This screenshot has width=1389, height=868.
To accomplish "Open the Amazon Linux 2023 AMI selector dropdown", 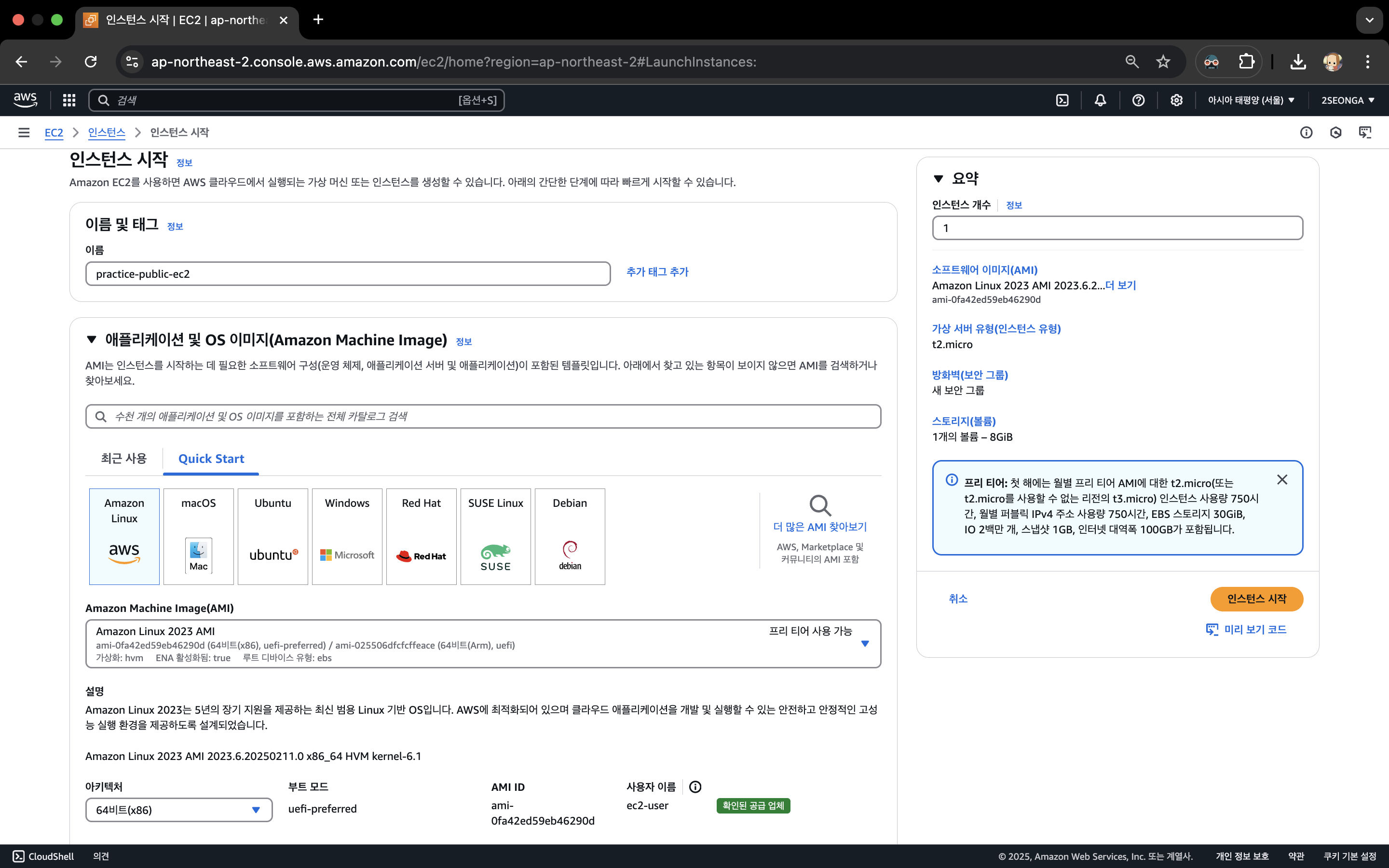I will 483,644.
